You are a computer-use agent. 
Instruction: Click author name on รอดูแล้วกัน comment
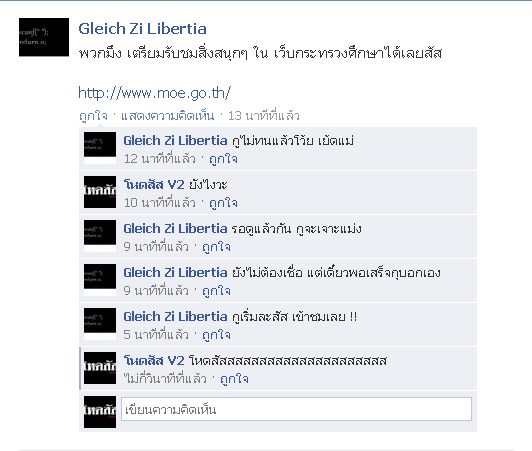click(x=175, y=228)
